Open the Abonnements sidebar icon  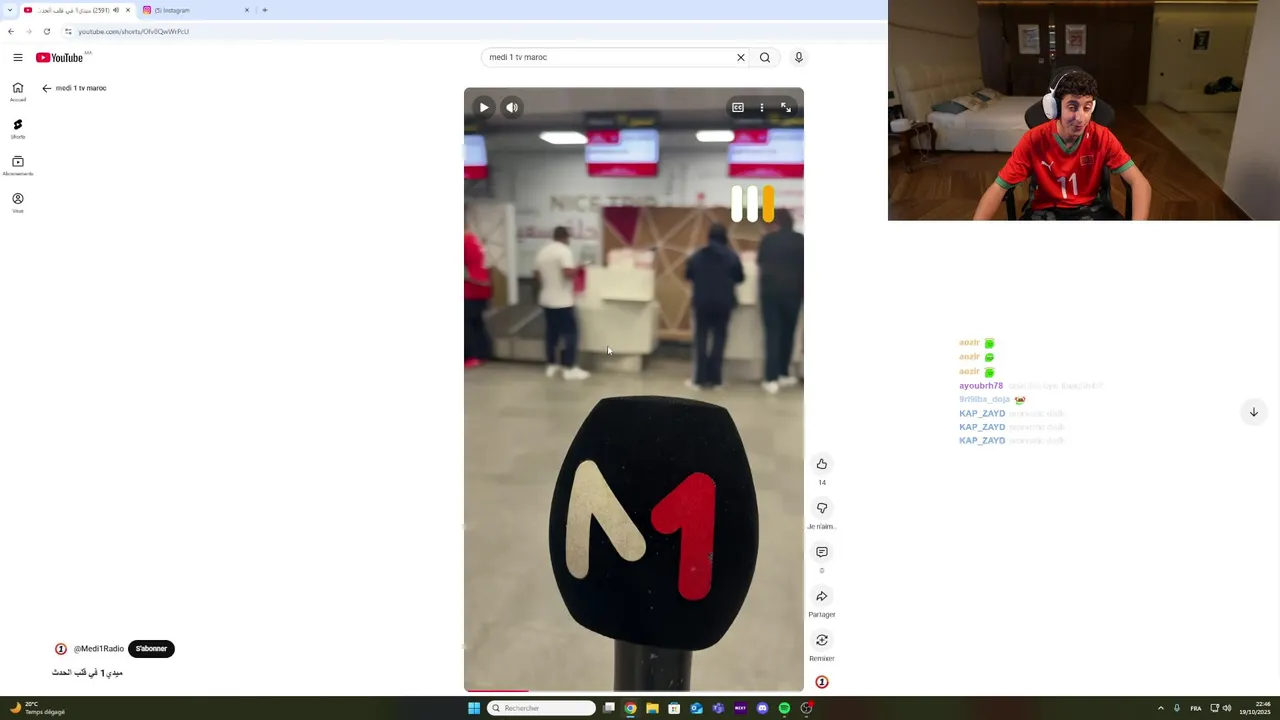point(18,165)
